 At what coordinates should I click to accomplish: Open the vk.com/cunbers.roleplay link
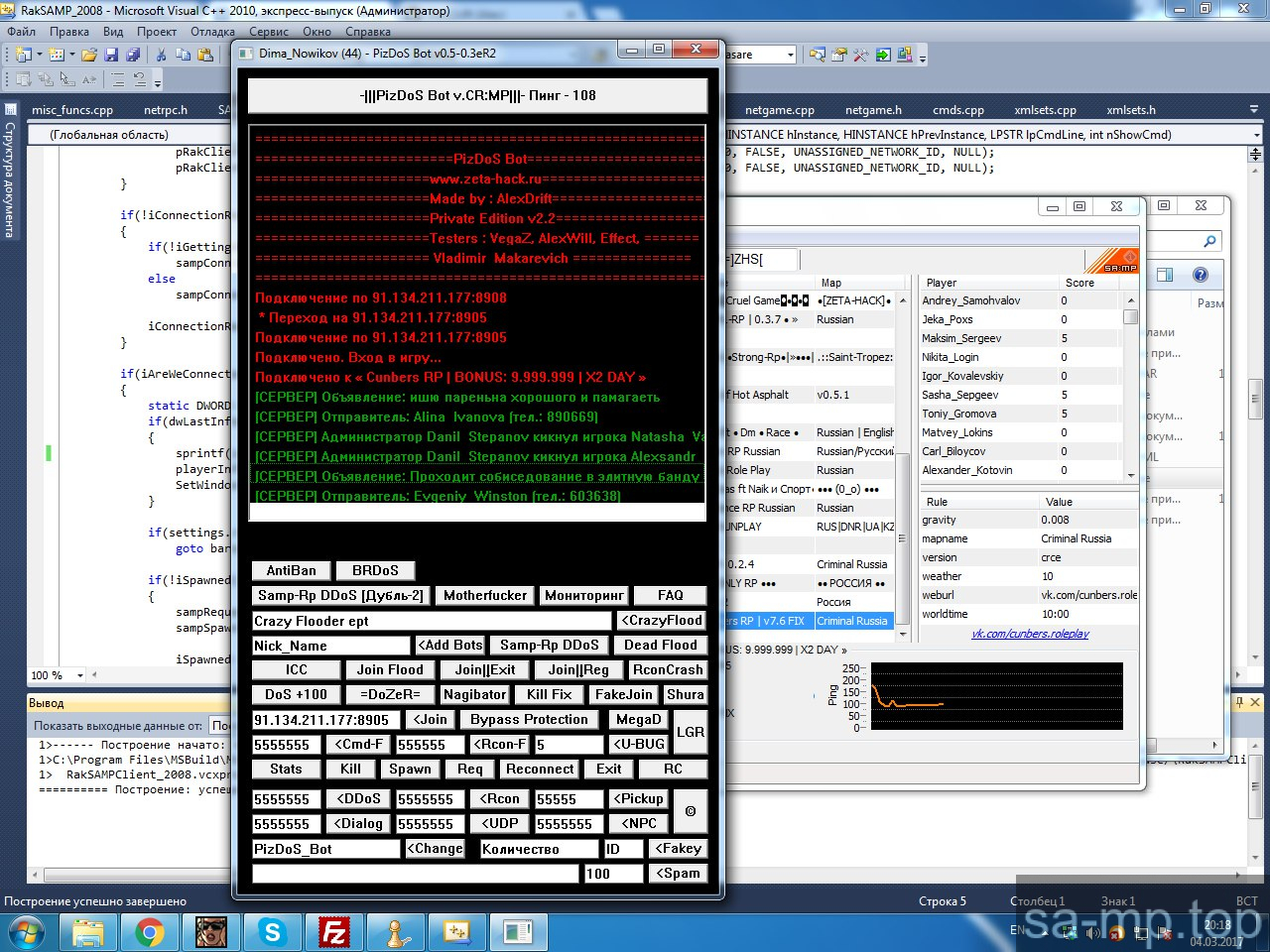[1030, 634]
